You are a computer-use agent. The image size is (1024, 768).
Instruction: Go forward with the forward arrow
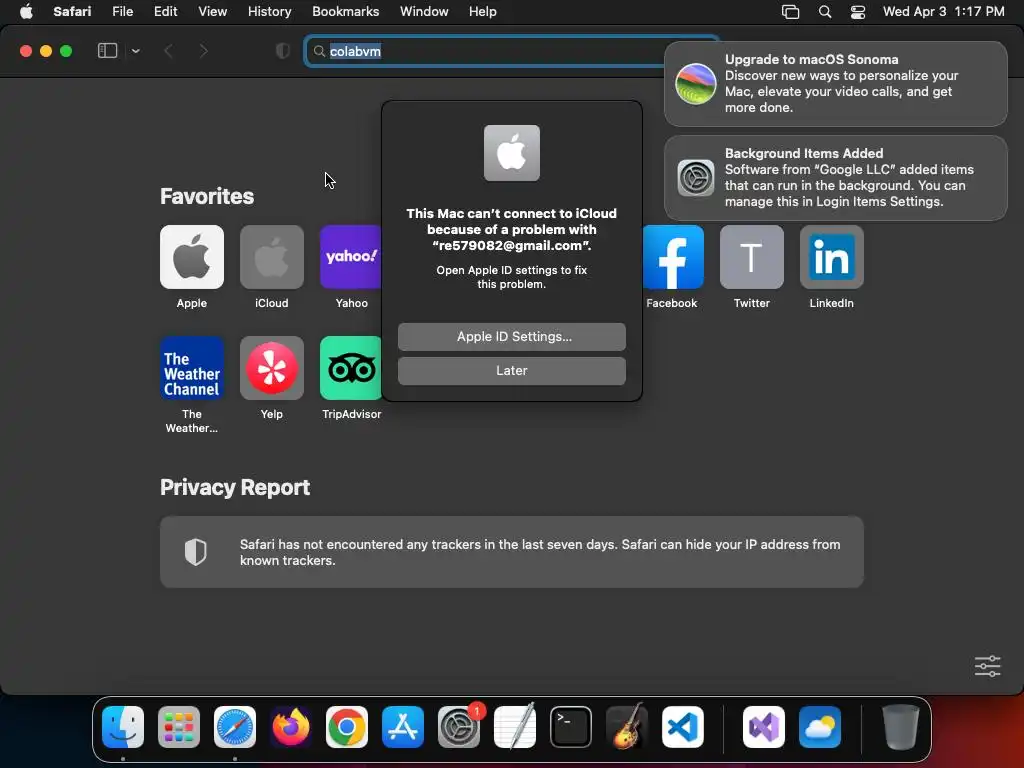tap(203, 51)
